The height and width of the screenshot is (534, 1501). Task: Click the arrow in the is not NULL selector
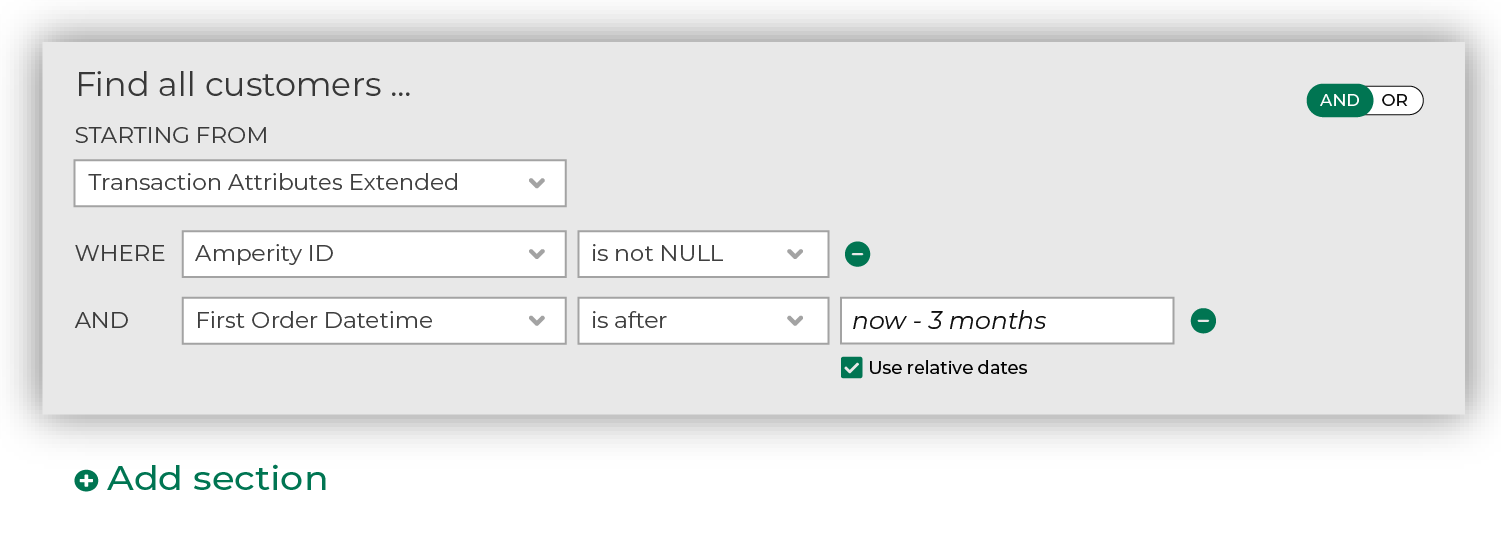point(795,254)
